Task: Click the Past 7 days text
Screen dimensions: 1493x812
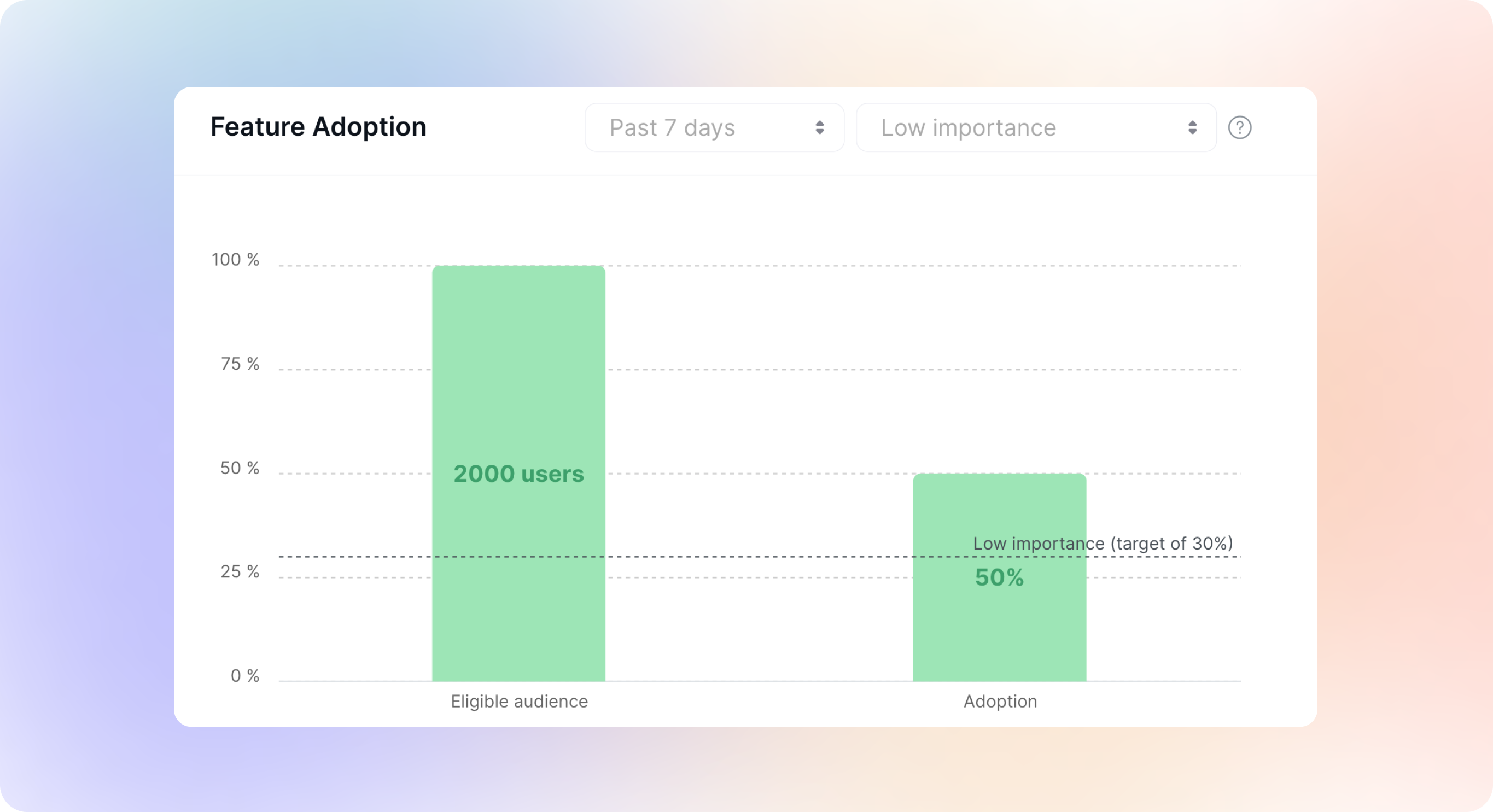Action: (x=672, y=127)
